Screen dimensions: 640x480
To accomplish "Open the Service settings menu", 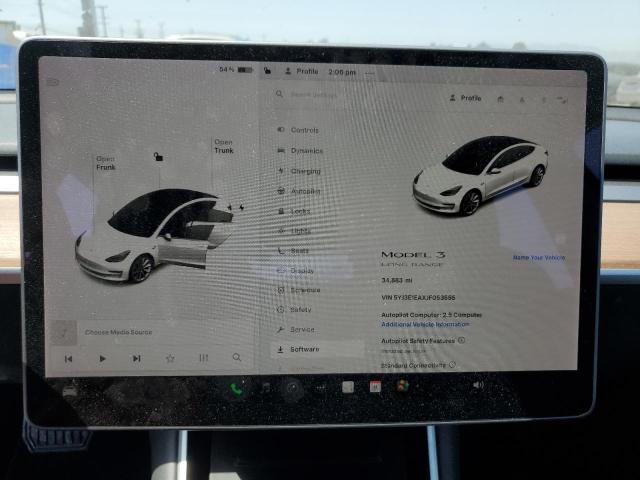I will pyautogui.click(x=296, y=329).
